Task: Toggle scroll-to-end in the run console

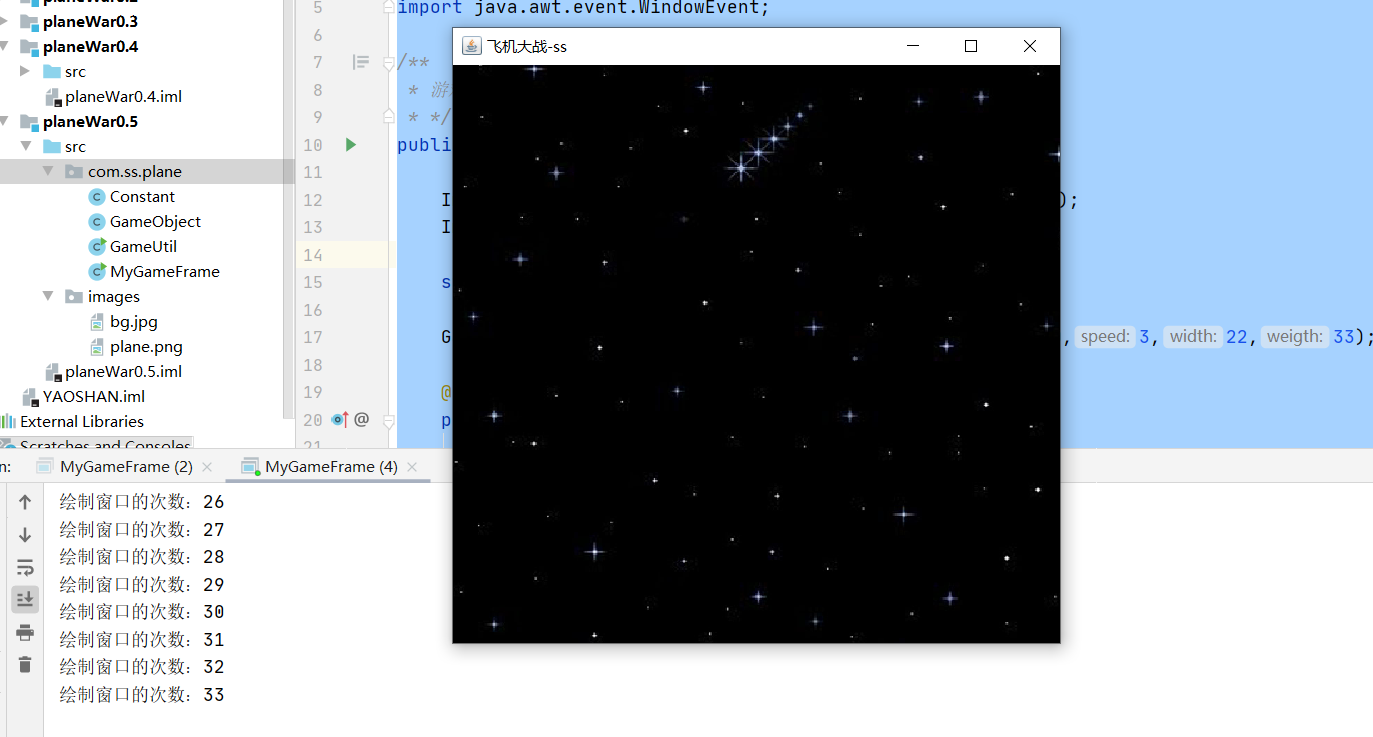Action: click(x=25, y=599)
